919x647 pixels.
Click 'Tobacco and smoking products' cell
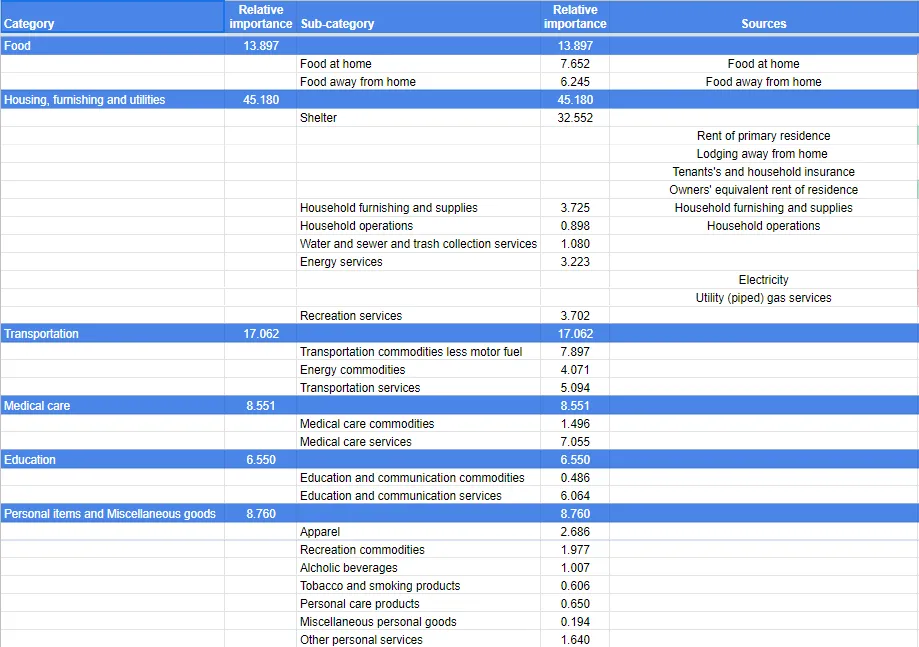click(x=418, y=586)
